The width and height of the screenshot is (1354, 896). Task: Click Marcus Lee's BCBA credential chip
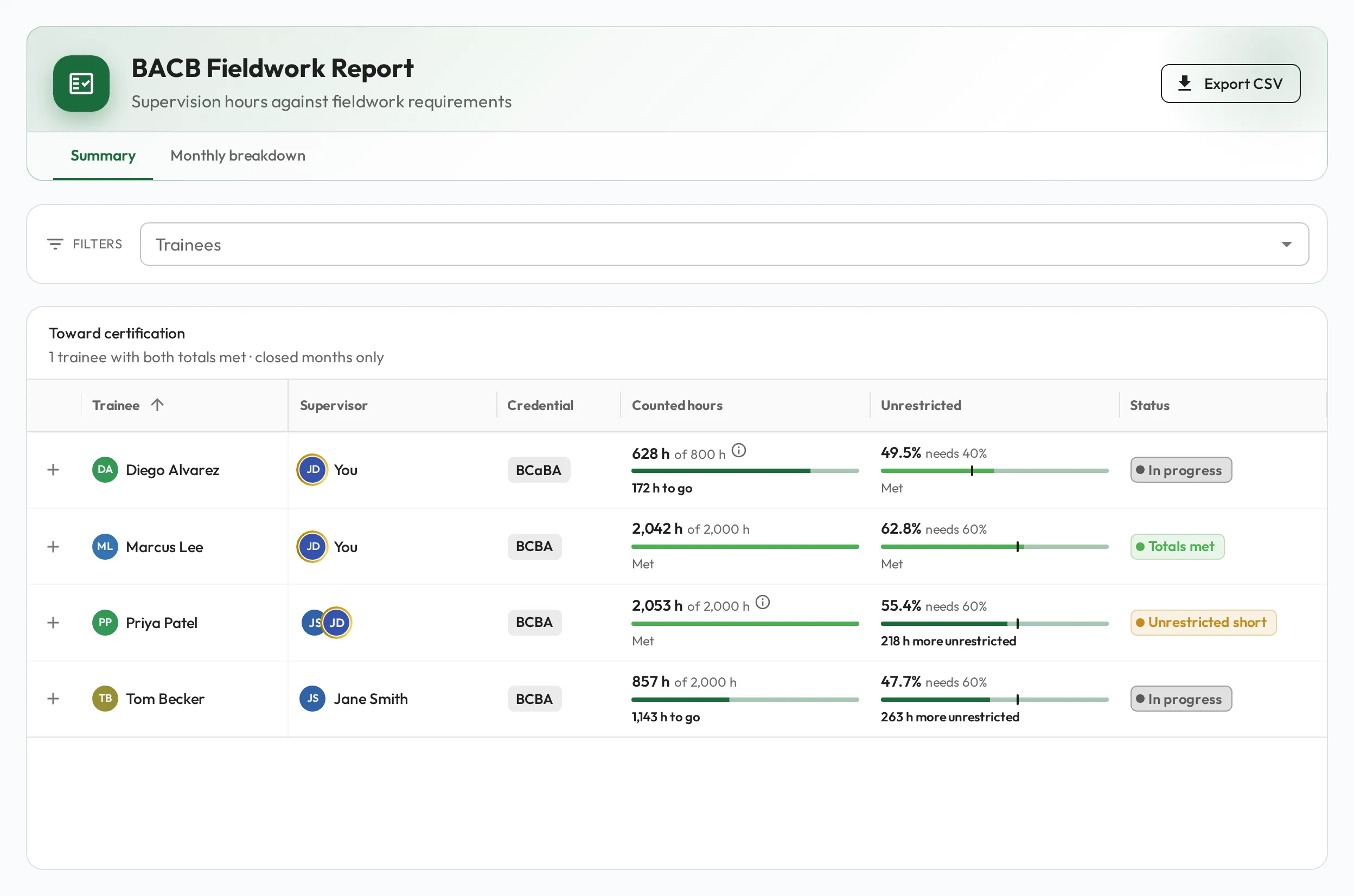(x=534, y=547)
